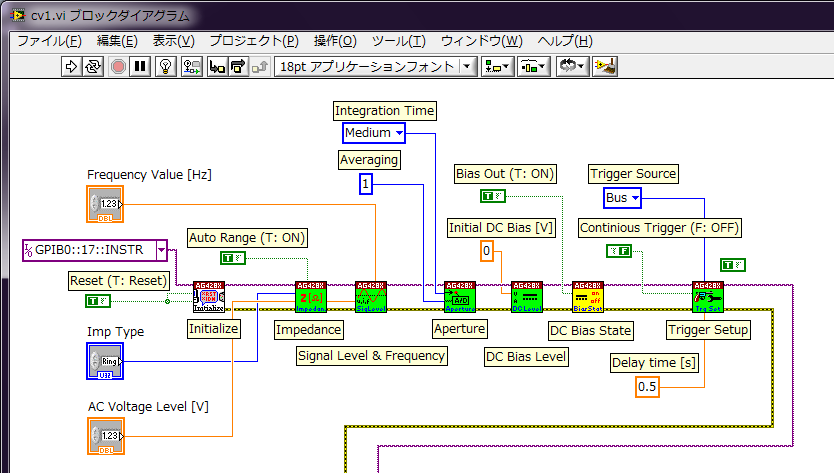Click the Averaging label
Image resolution: width=834 pixels, height=473 pixels.
click(369, 160)
